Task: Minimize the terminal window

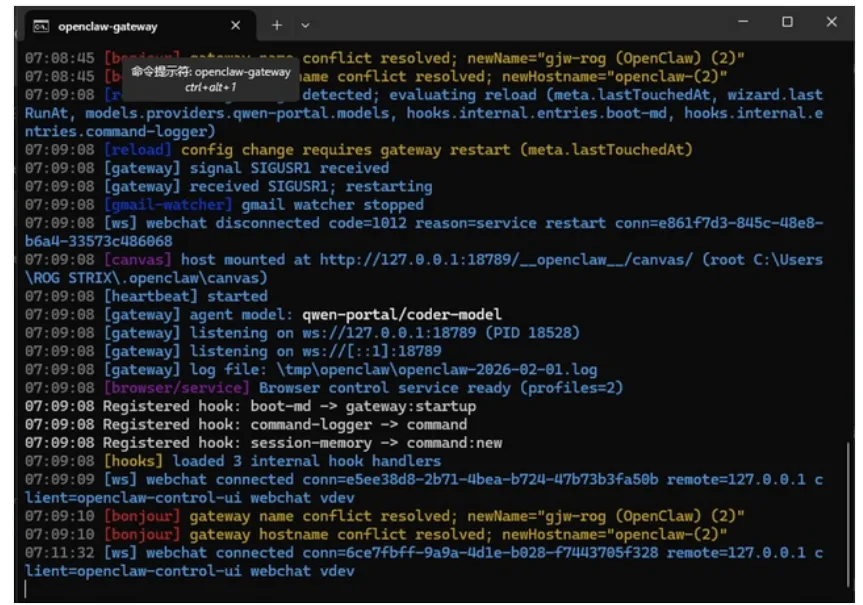Action: 743,22
